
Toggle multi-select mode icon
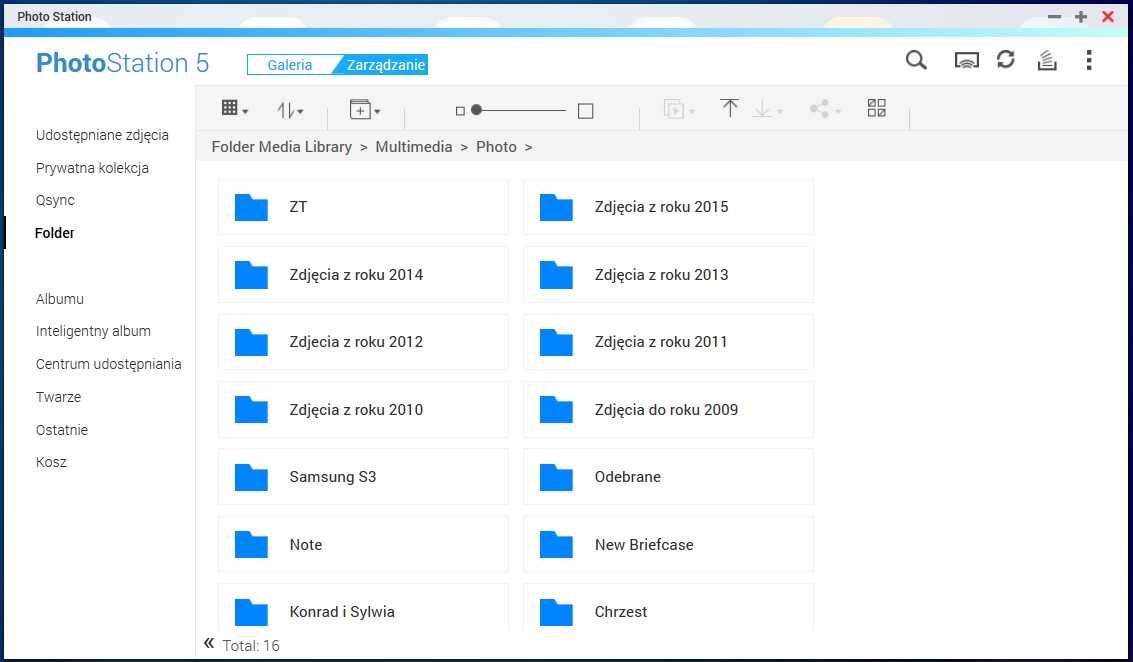click(x=876, y=108)
